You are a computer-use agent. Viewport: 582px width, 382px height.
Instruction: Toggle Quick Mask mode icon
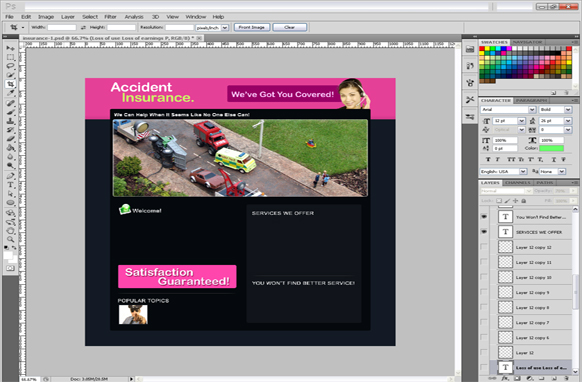(x=10, y=268)
